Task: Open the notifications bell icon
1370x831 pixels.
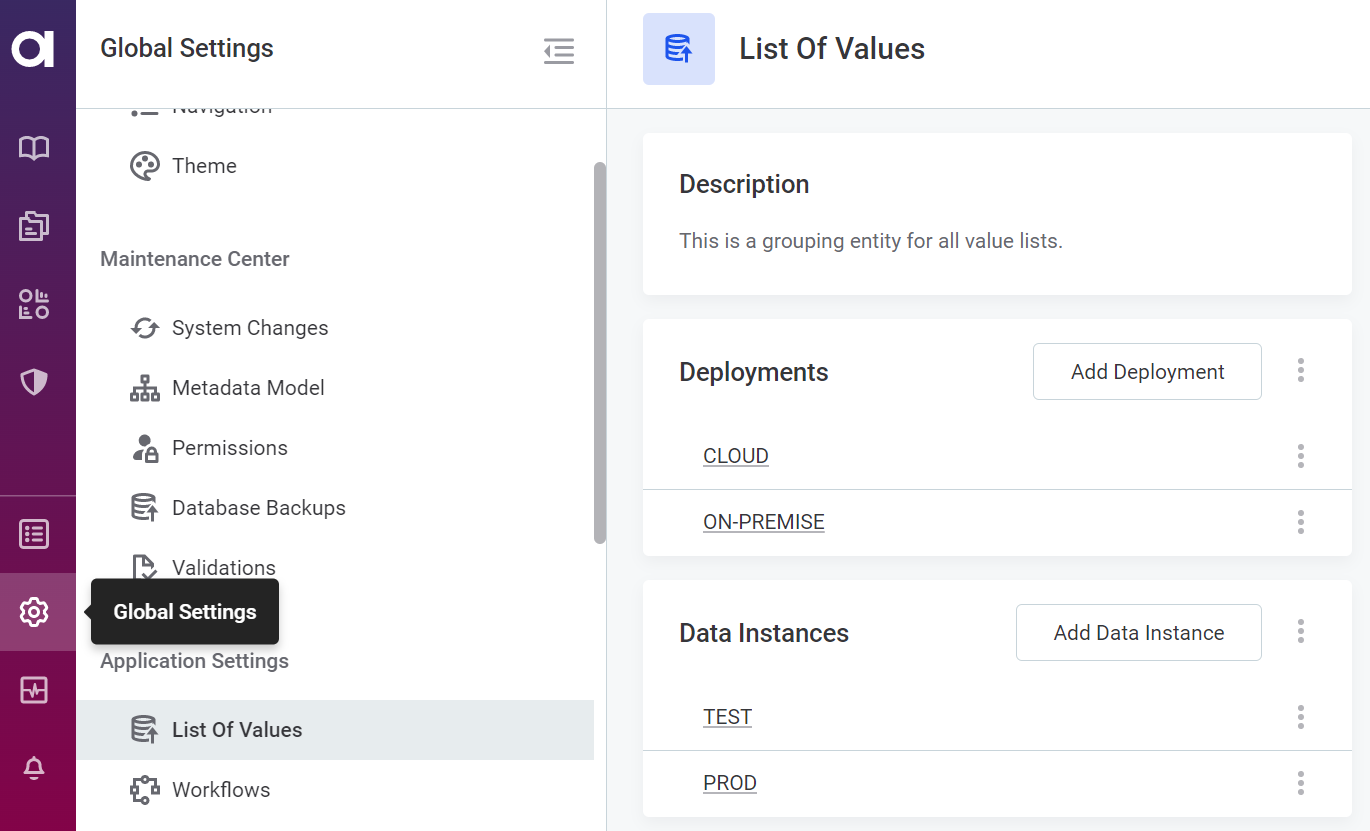Action: 34,768
